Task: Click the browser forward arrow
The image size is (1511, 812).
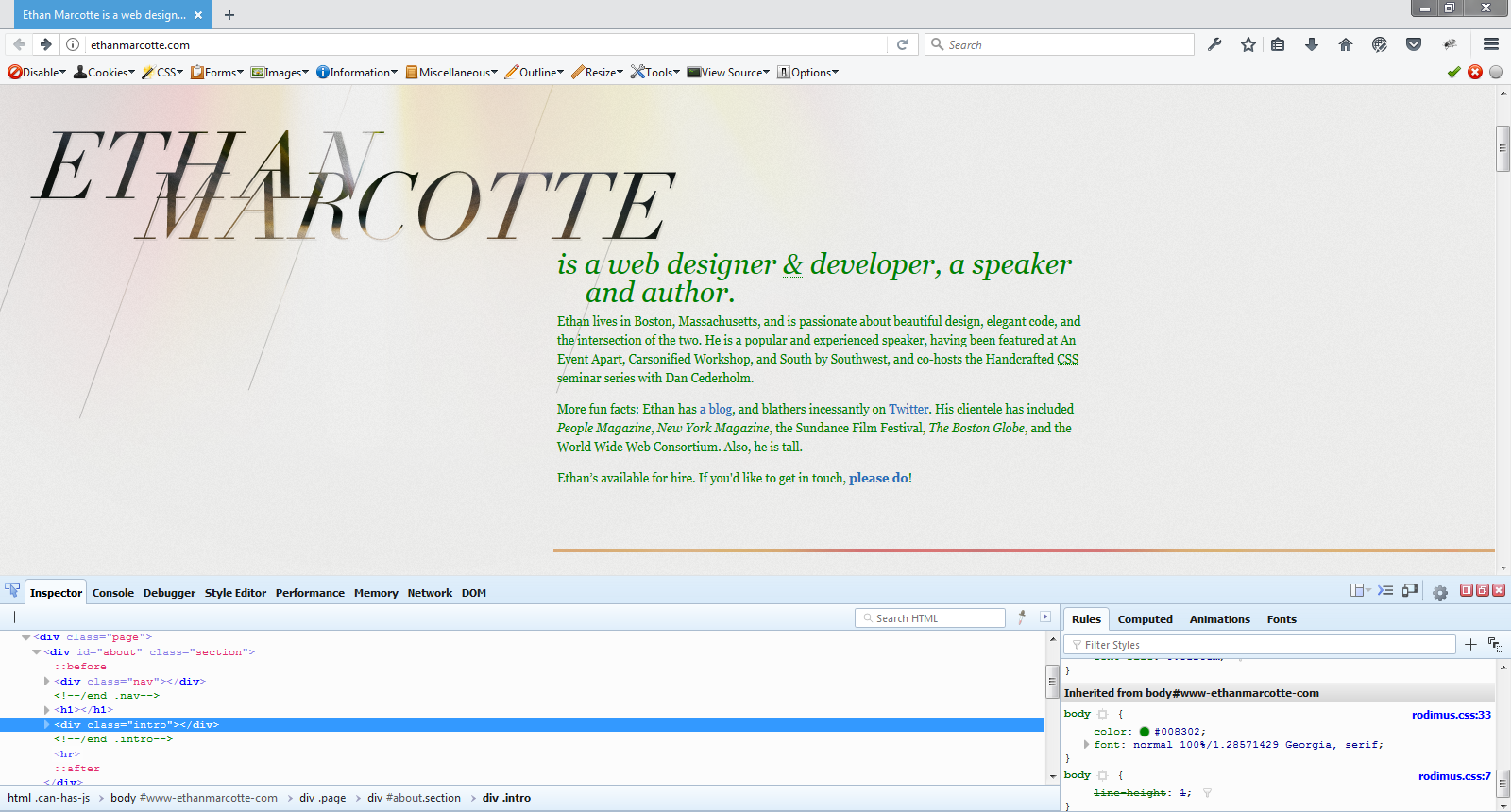Action: [45, 44]
